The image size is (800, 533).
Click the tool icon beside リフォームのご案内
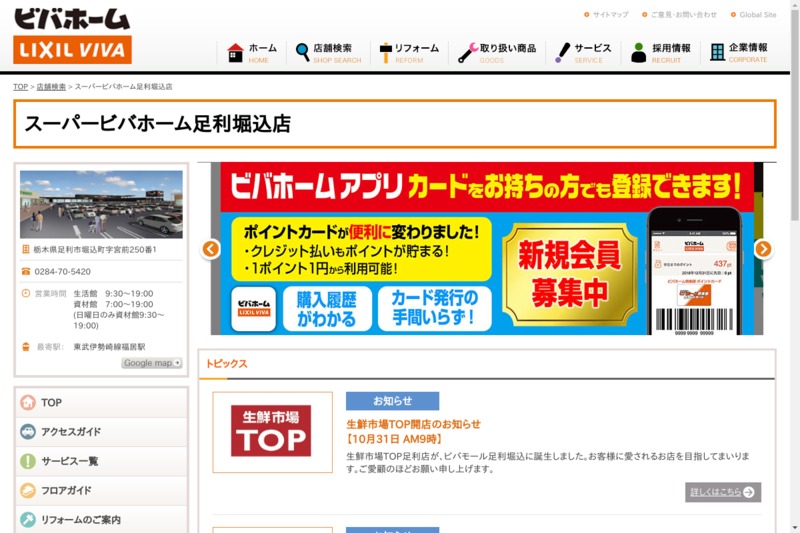pos(28,520)
